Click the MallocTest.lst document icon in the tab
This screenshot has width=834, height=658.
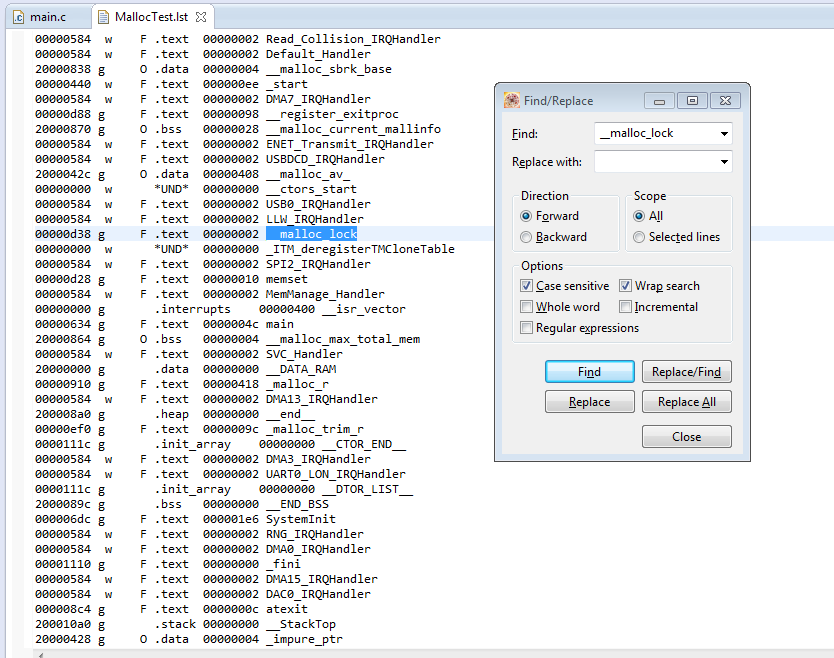click(103, 17)
